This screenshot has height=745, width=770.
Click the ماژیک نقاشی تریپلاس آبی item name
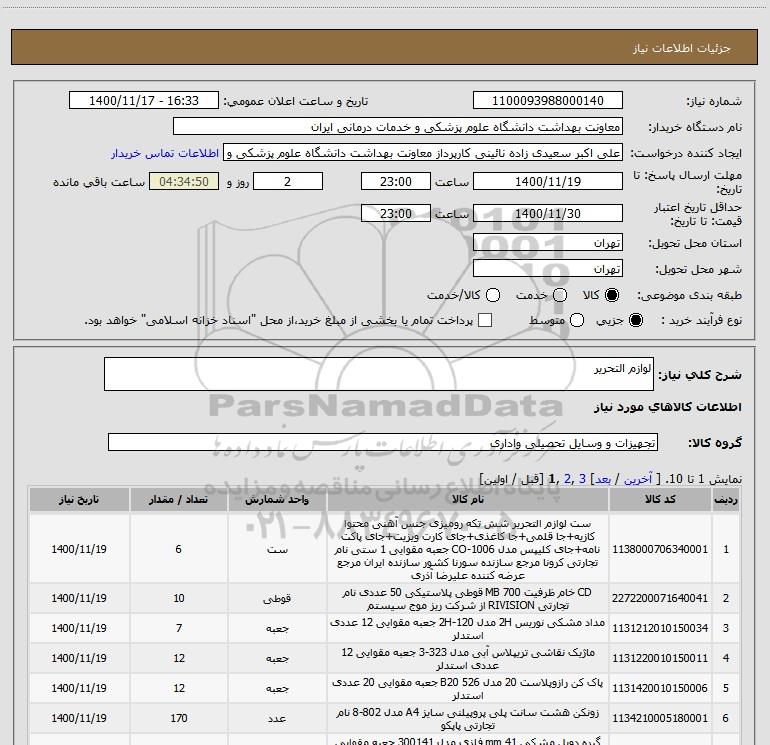click(x=468, y=659)
